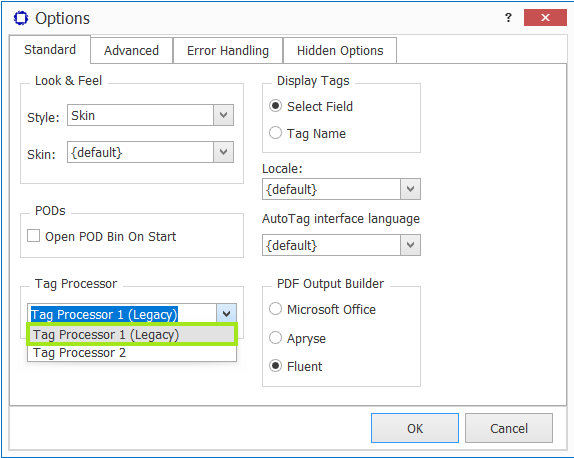
Task: Go to the Hidden Options tab
Action: pos(340,51)
